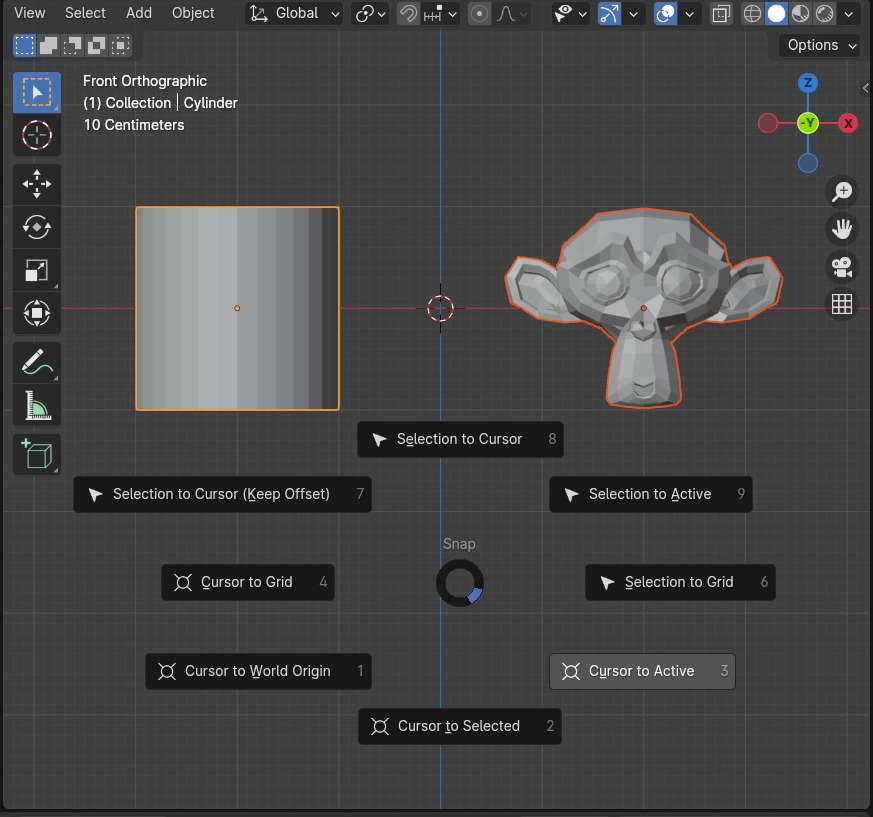This screenshot has width=873, height=817.
Task: Click the green -Y axis gizmo ball
Action: coord(808,123)
